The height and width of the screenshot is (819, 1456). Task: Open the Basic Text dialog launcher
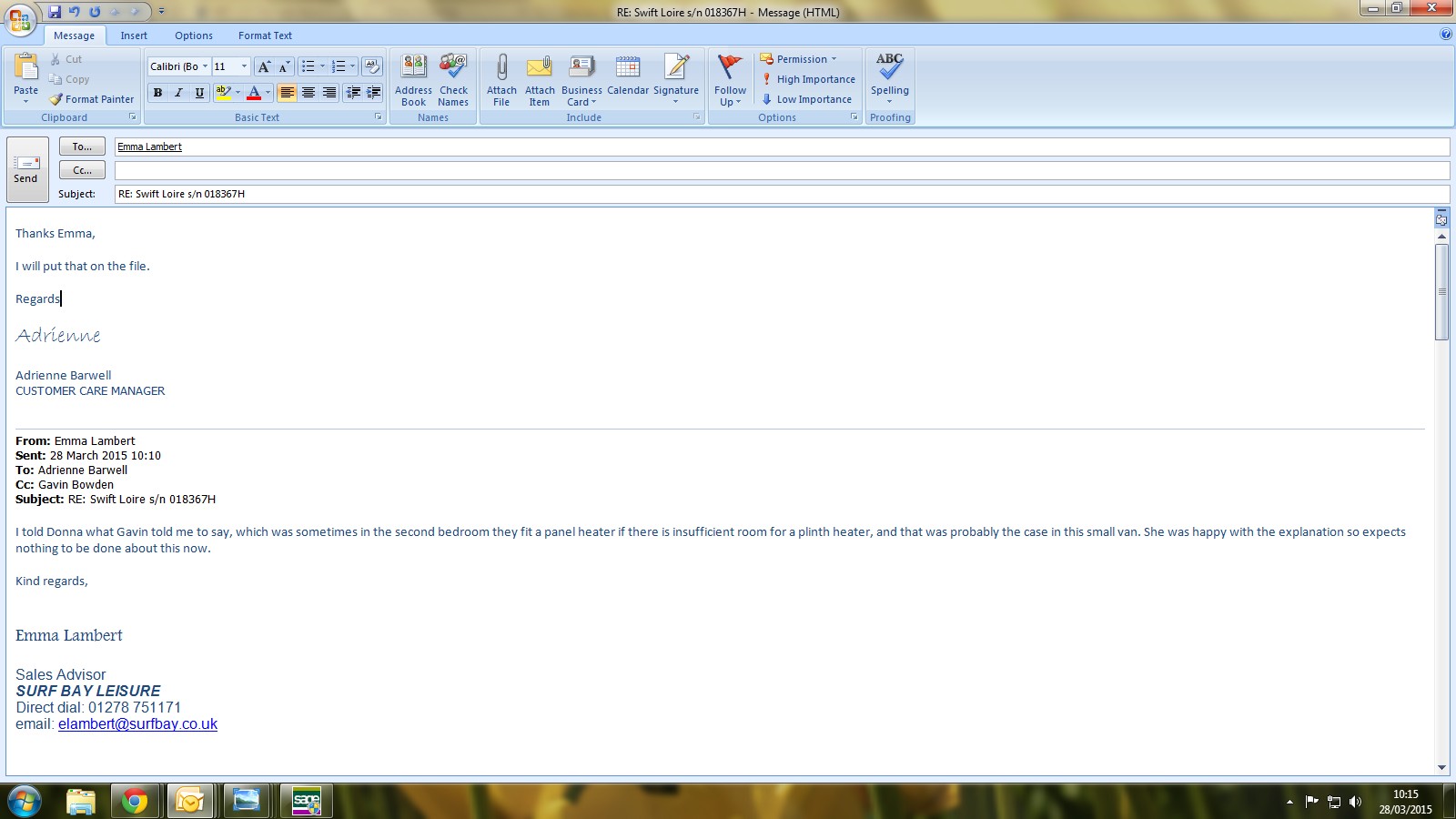(x=379, y=117)
